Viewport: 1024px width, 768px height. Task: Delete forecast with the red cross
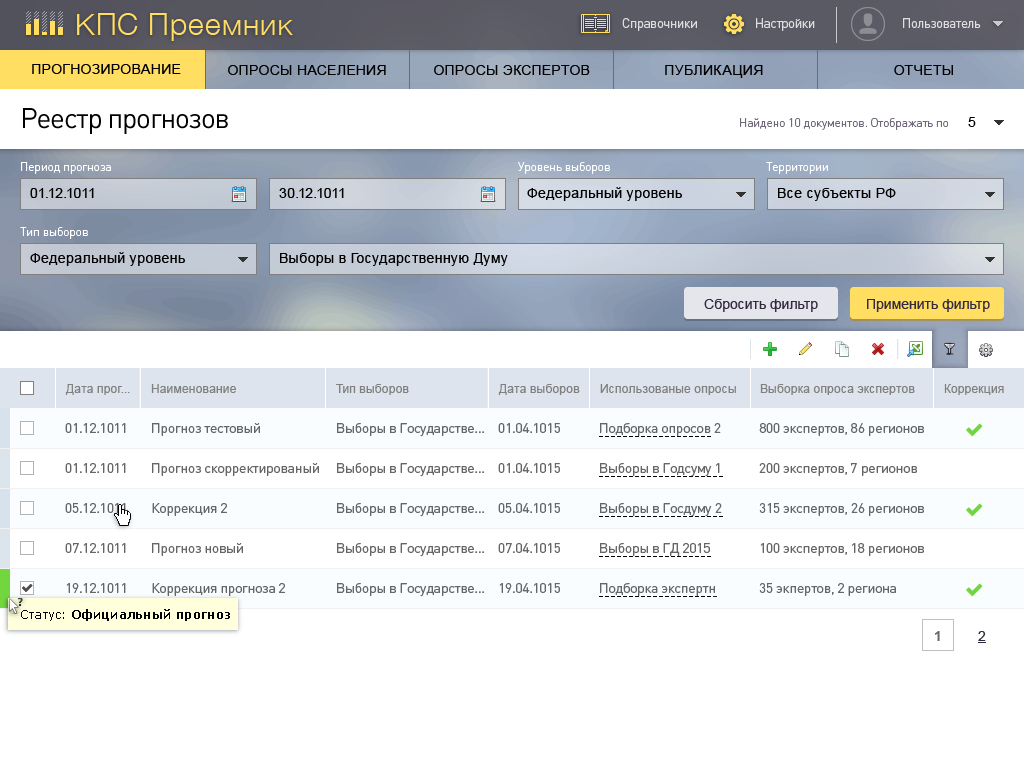pyautogui.click(x=878, y=349)
